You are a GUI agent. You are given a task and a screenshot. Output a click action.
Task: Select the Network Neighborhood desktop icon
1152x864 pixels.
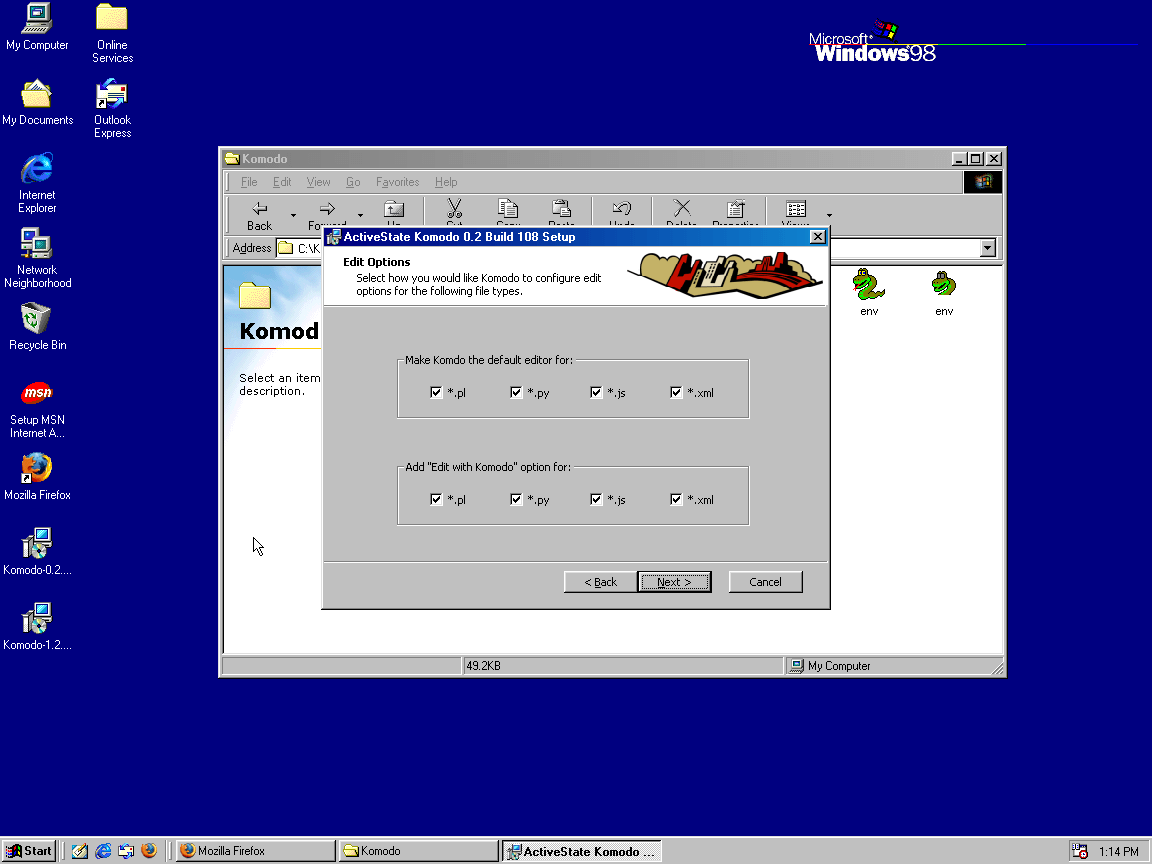[37, 258]
